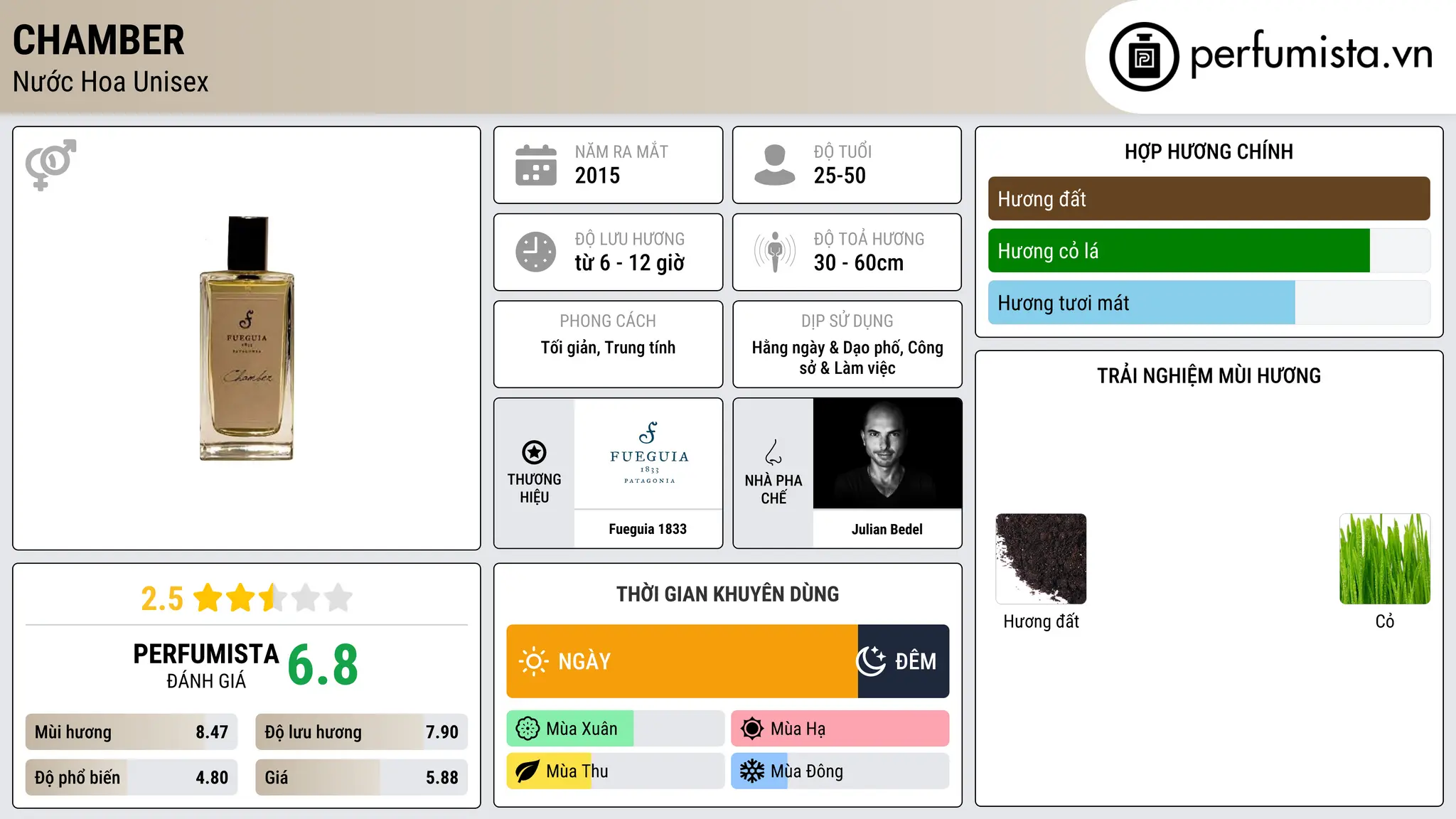Click the Giá score 5.88
The height and width of the screenshot is (819, 1456).
(442, 778)
